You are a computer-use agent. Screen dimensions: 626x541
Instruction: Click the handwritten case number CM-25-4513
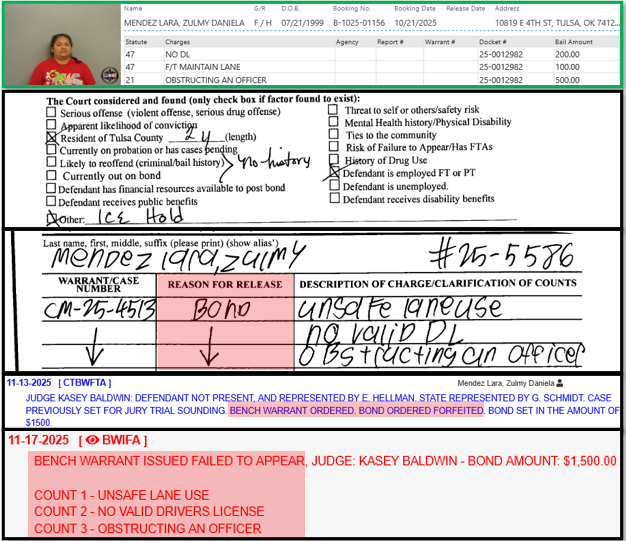pyautogui.click(x=99, y=309)
